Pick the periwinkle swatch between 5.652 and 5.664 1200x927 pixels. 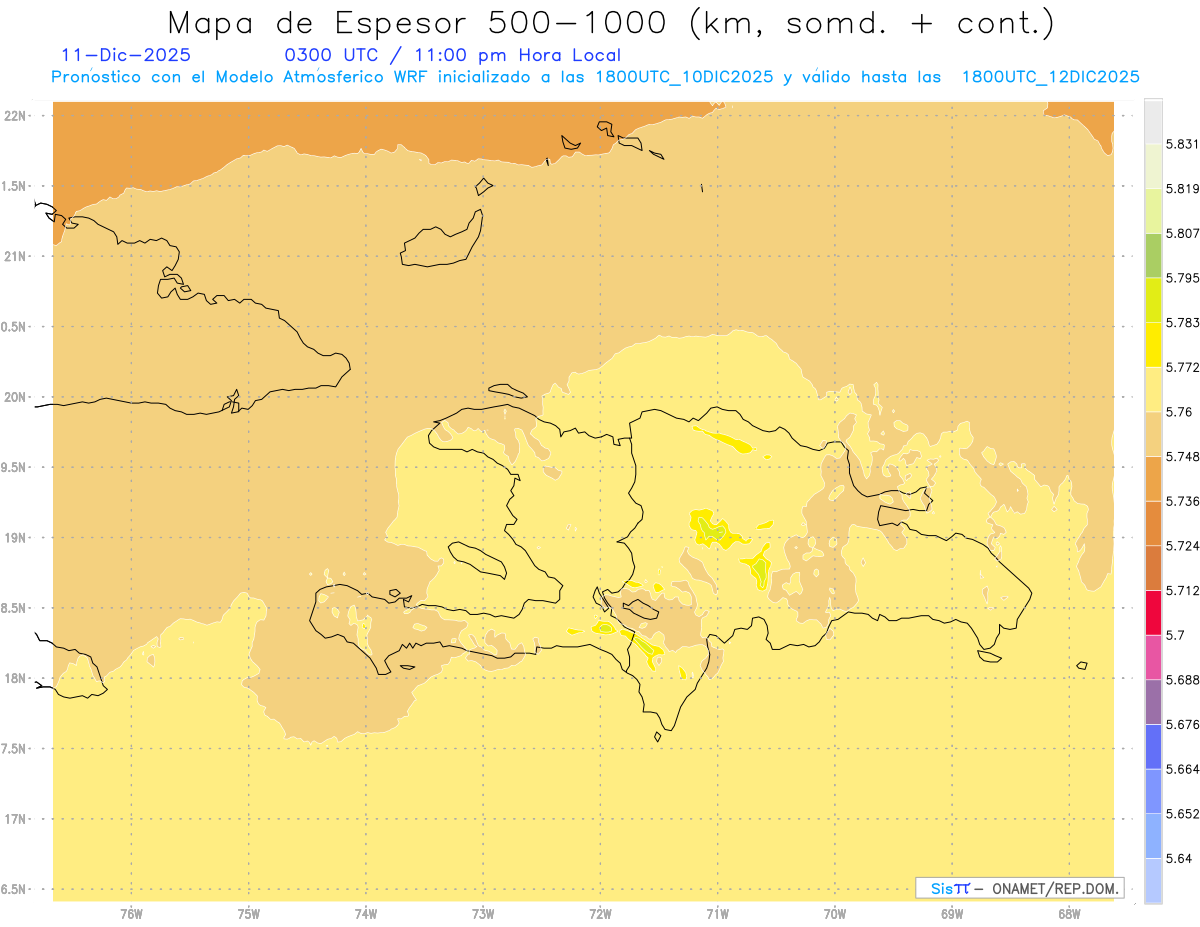(1153, 790)
